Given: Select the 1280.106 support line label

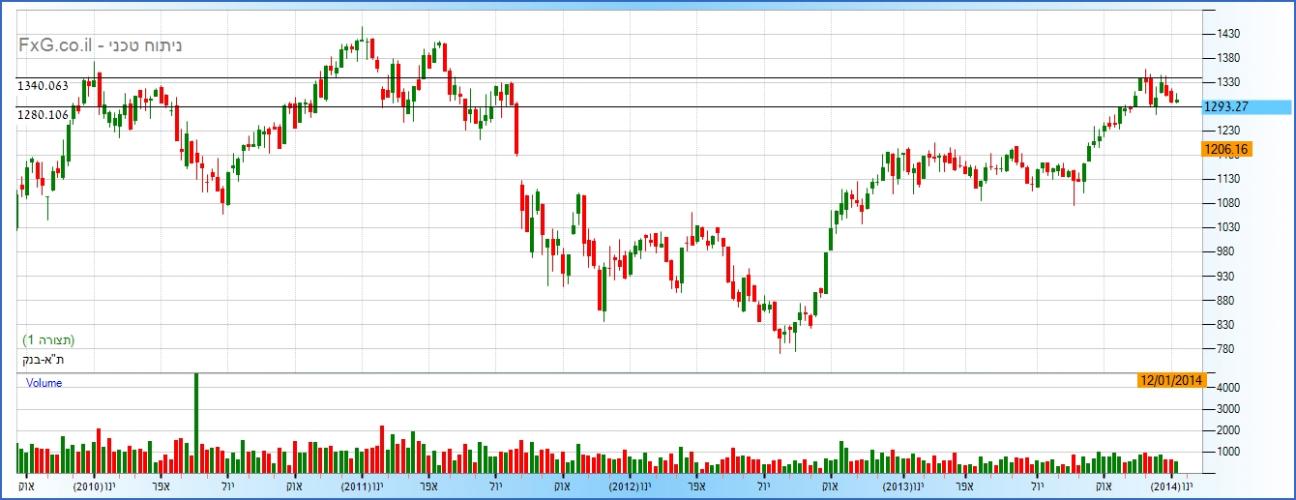Looking at the screenshot, I should click(43, 115).
